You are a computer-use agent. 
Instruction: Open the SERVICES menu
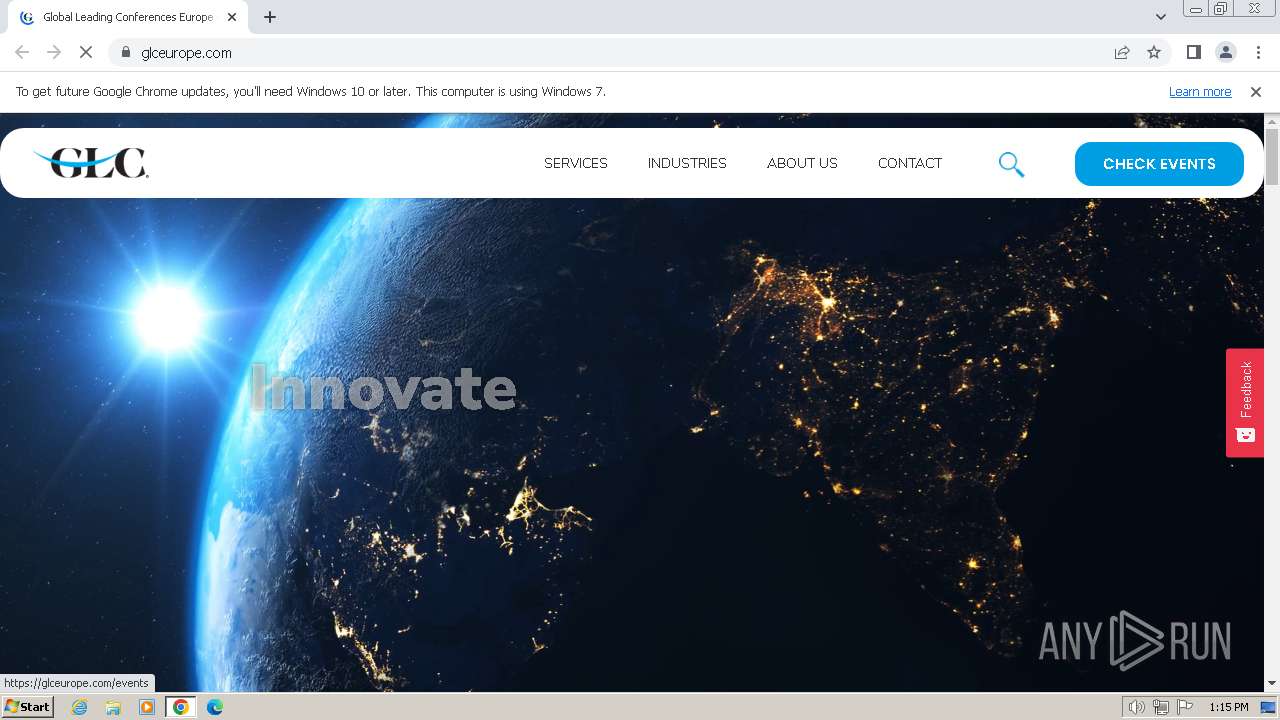click(576, 163)
